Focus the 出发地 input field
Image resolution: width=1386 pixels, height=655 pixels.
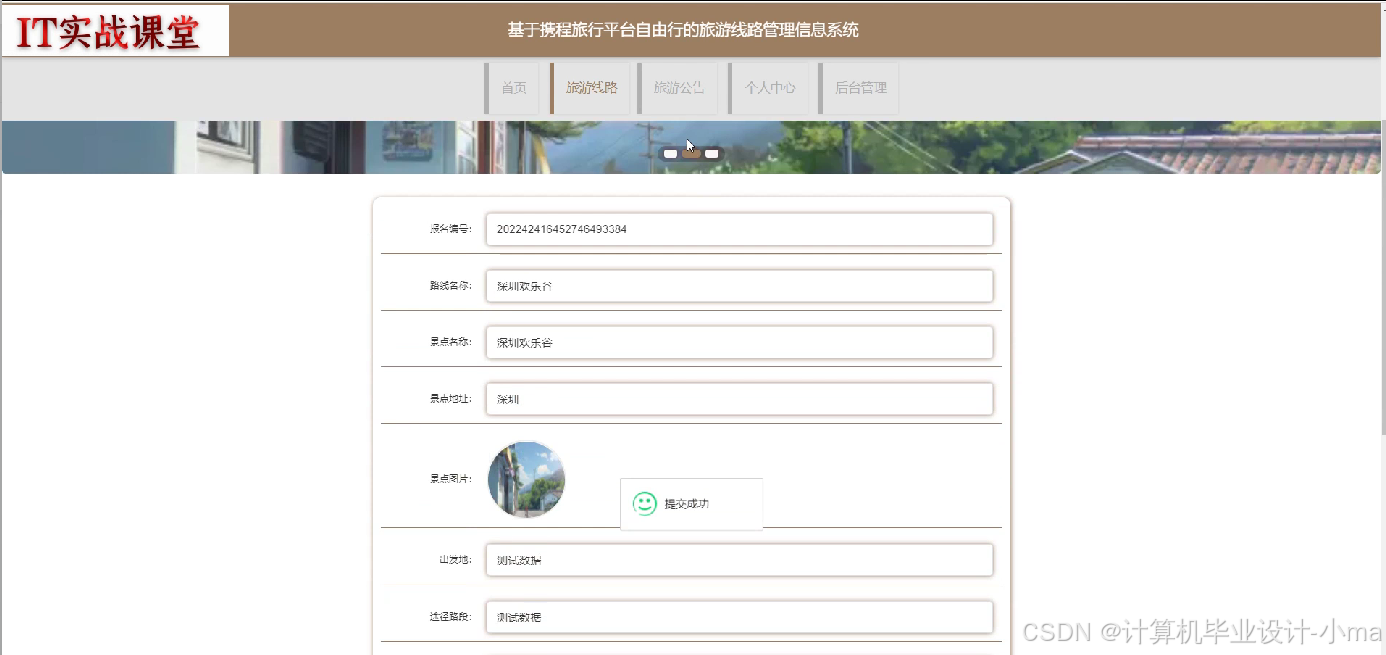[x=739, y=560]
